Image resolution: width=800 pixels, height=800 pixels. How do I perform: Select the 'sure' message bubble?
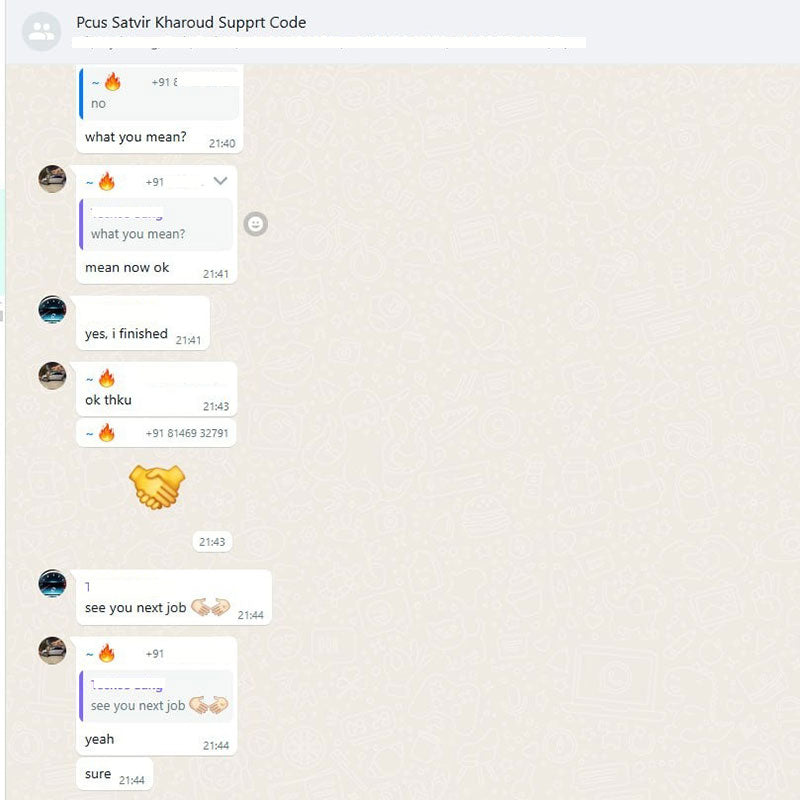(115, 774)
